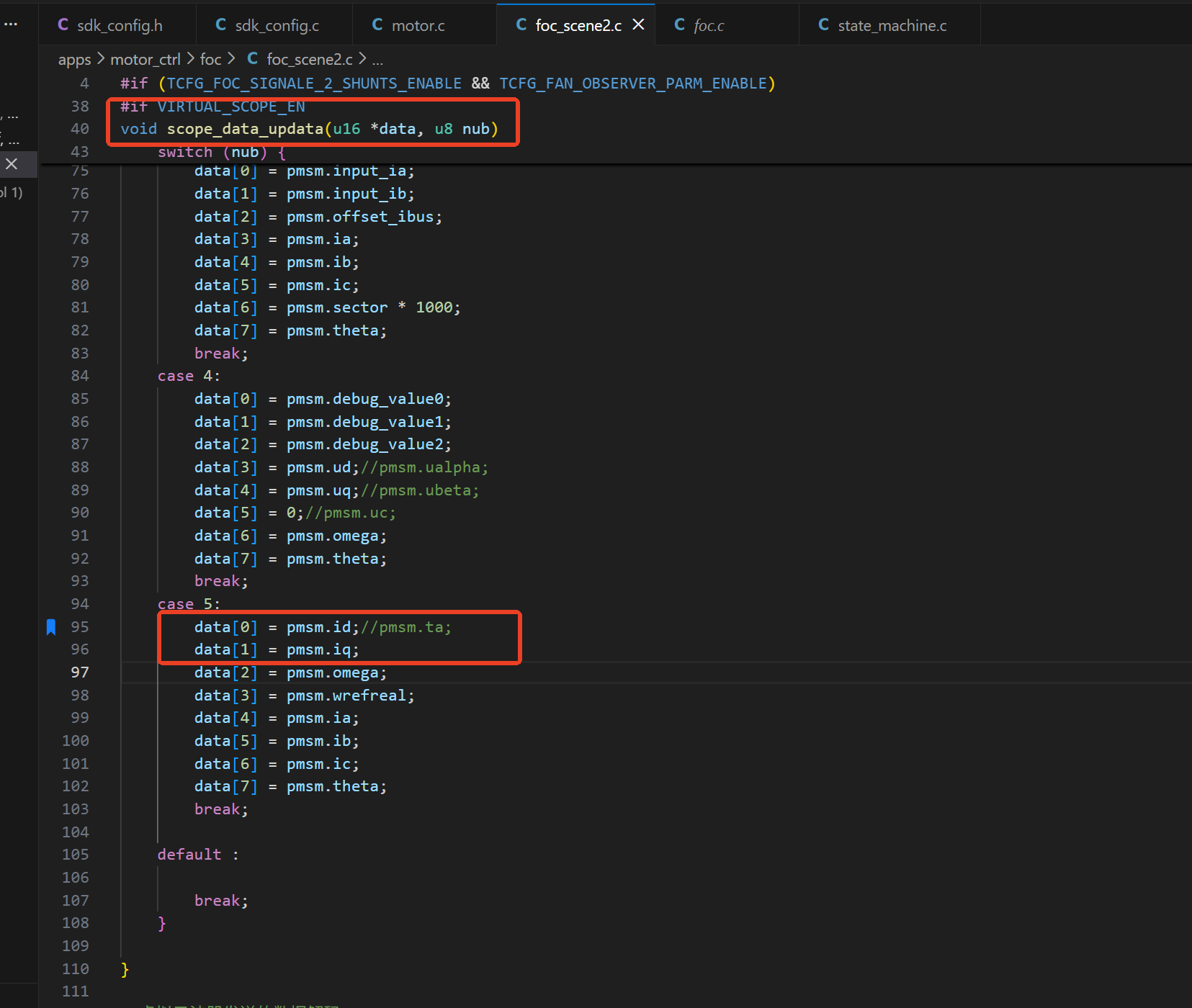1192x1008 pixels.
Task: Click on pmsm.debug_value0 on line 85
Action: point(365,399)
